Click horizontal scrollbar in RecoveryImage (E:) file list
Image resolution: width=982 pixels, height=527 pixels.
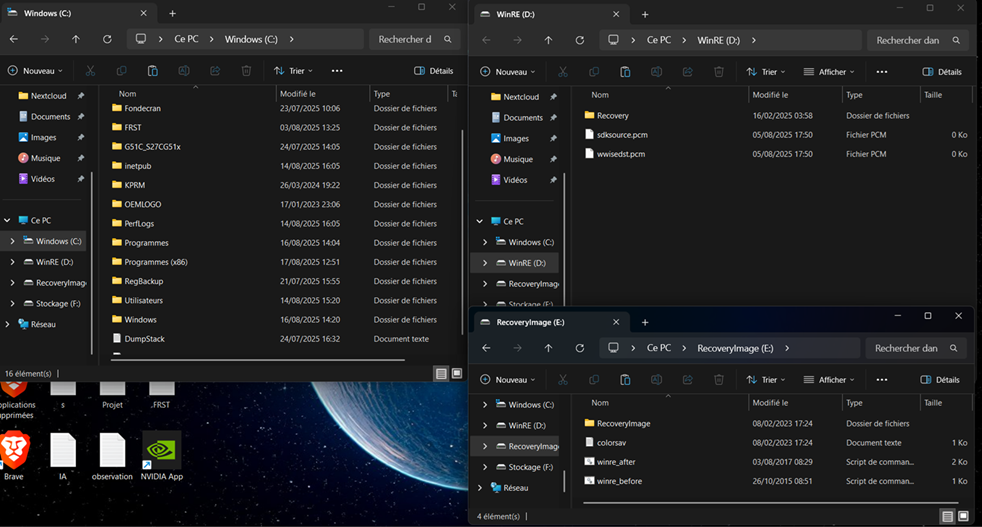point(770,503)
